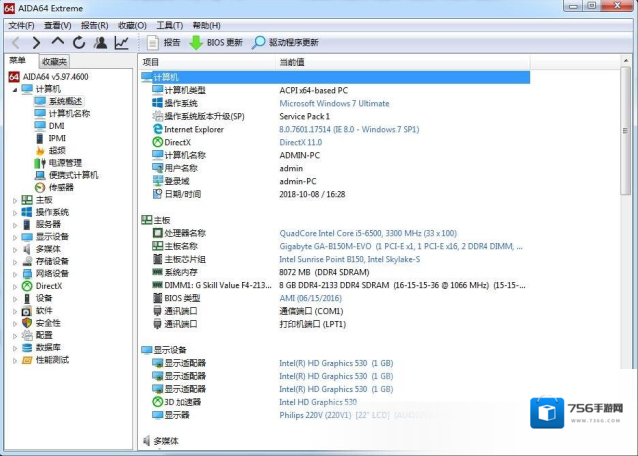Select 电源管理 power management tree item
The width and height of the screenshot is (638, 456).
pyautogui.click(x=64, y=163)
